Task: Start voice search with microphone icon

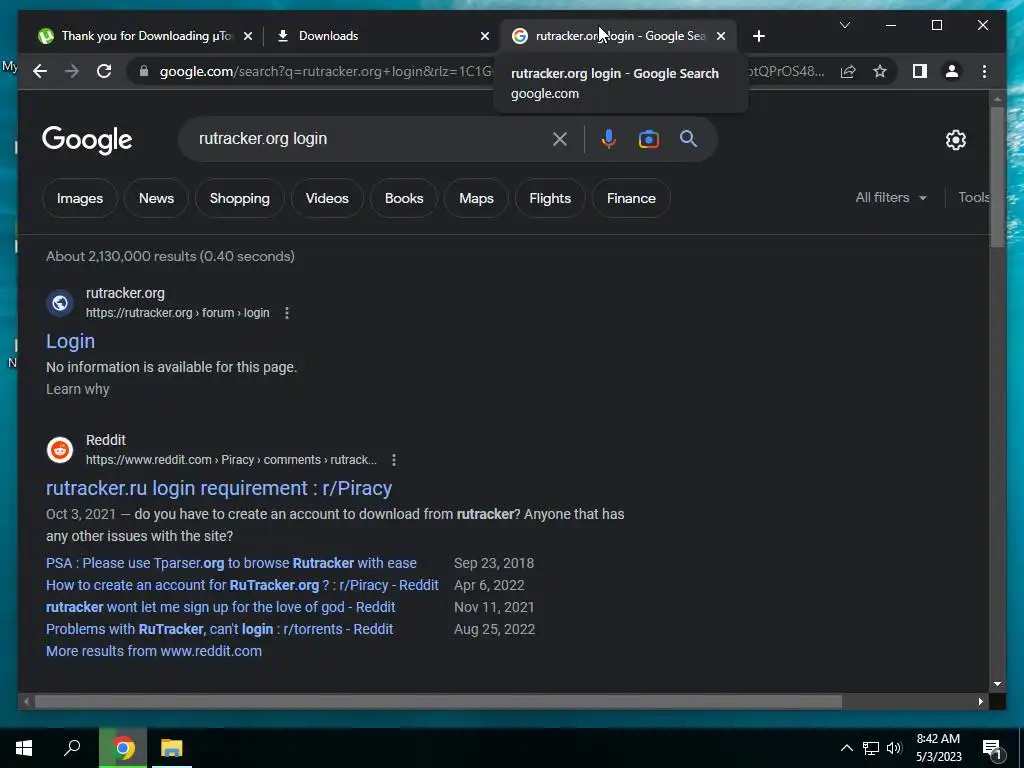Action: pyautogui.click(x=609, y=139)
